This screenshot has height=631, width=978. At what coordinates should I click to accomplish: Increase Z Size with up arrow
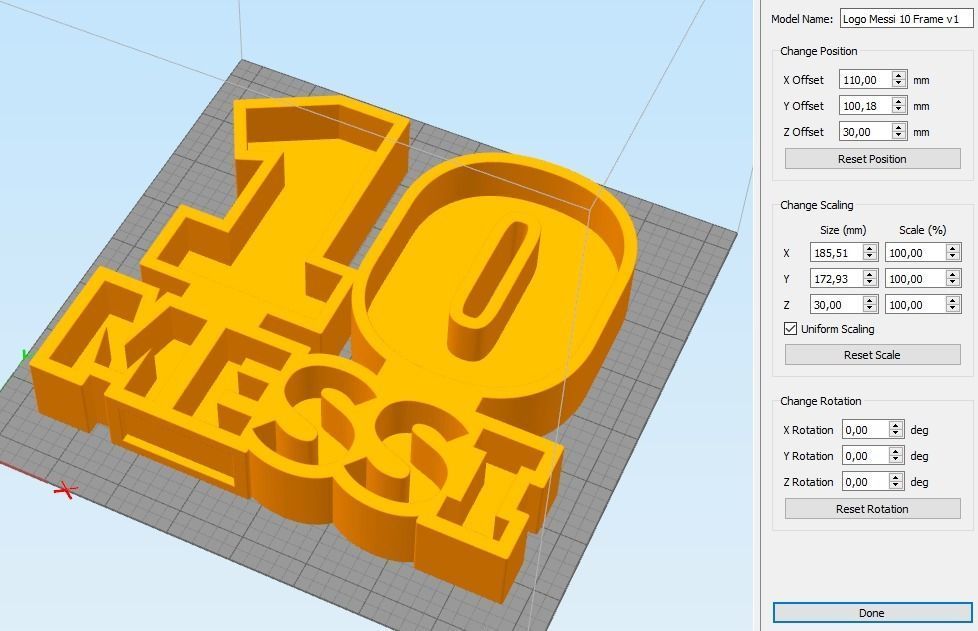tap(870, 301)
